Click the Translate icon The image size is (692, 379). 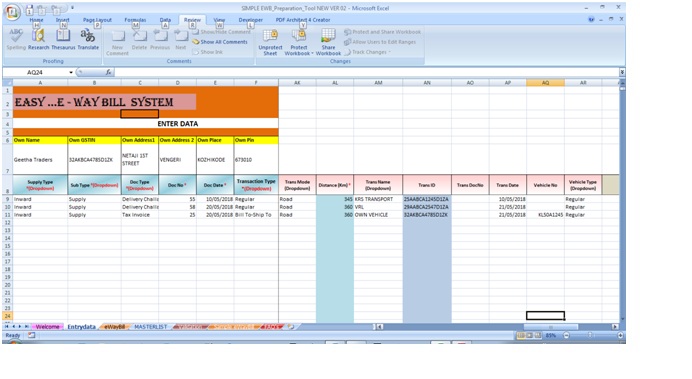[x=88, y=39]
